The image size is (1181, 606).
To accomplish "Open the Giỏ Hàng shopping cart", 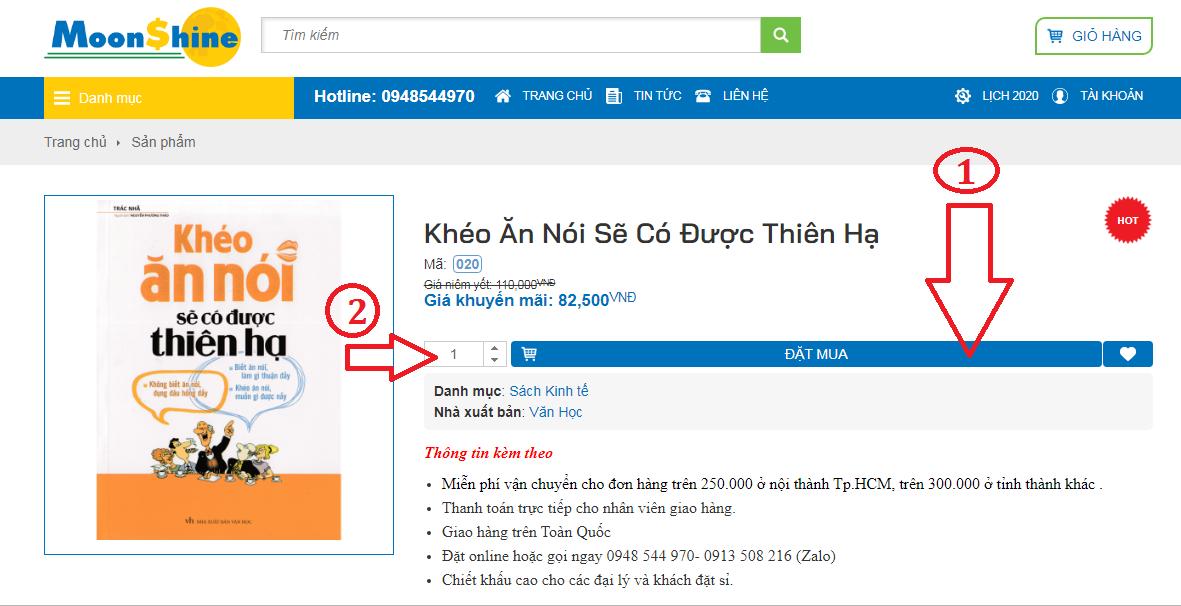I will pyautogui.click(x=1094, y=36).
